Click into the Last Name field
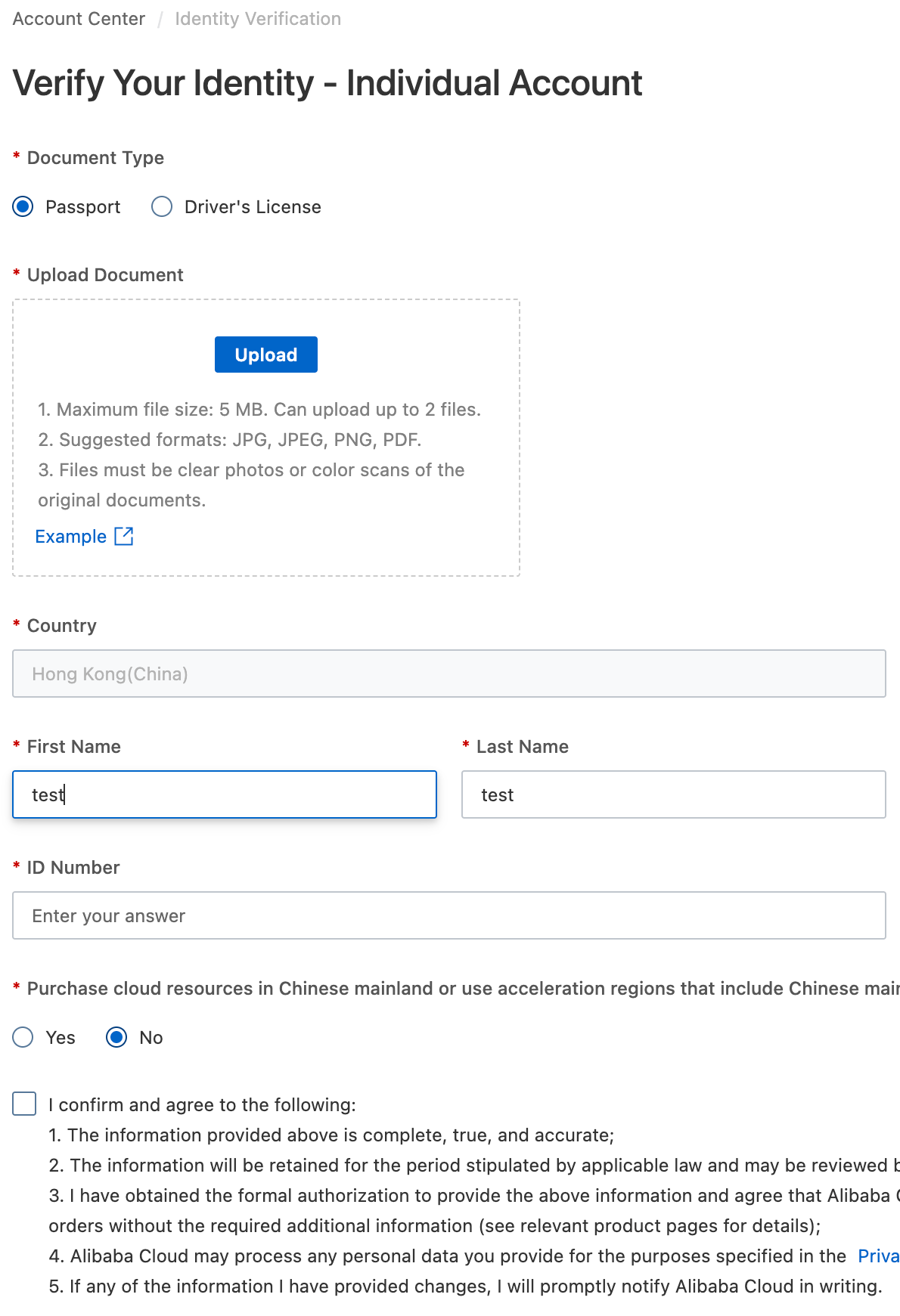 tap(673, 794)
